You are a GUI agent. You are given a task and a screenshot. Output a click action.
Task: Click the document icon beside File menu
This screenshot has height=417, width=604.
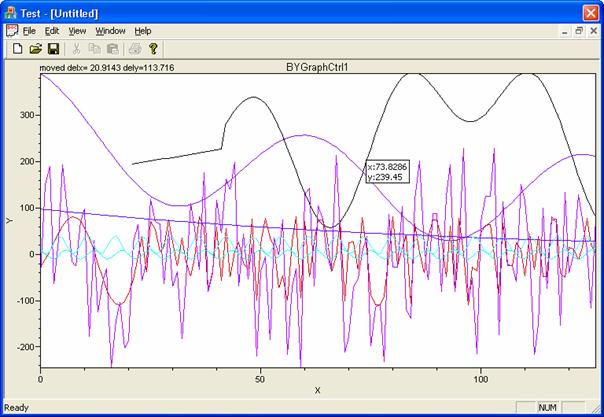(x=12, y=31)
